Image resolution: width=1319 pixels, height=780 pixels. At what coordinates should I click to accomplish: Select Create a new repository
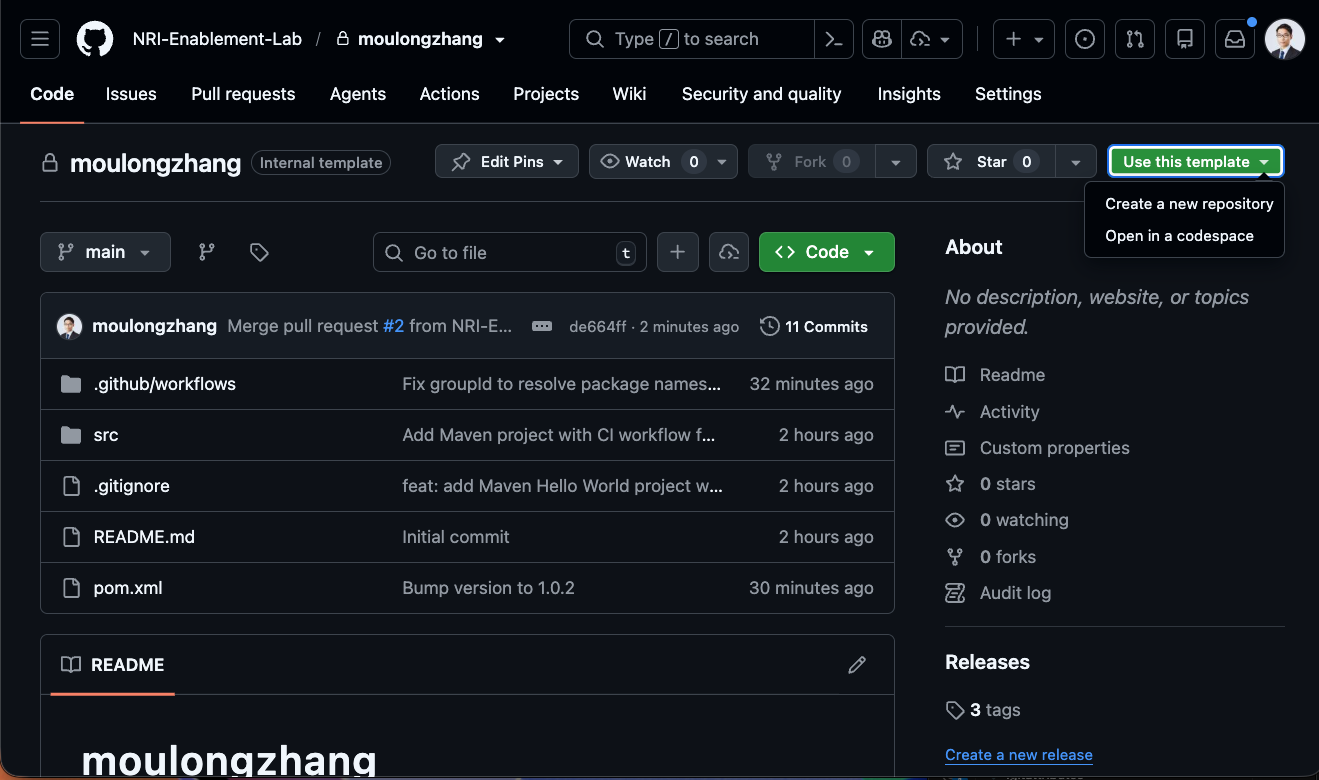pyautogui.click(x=1189, y=204)
